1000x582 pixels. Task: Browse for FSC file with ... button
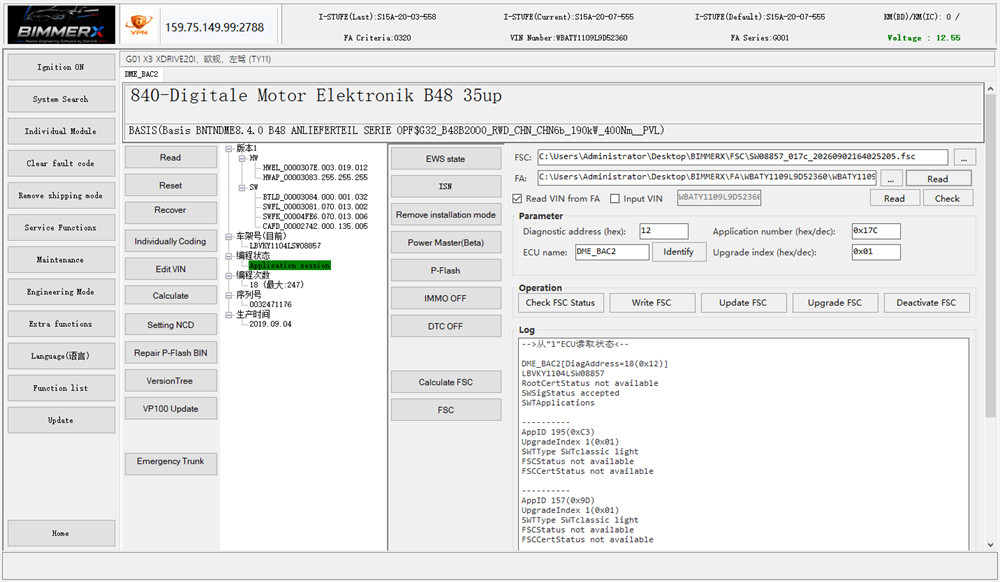(965, 157)
